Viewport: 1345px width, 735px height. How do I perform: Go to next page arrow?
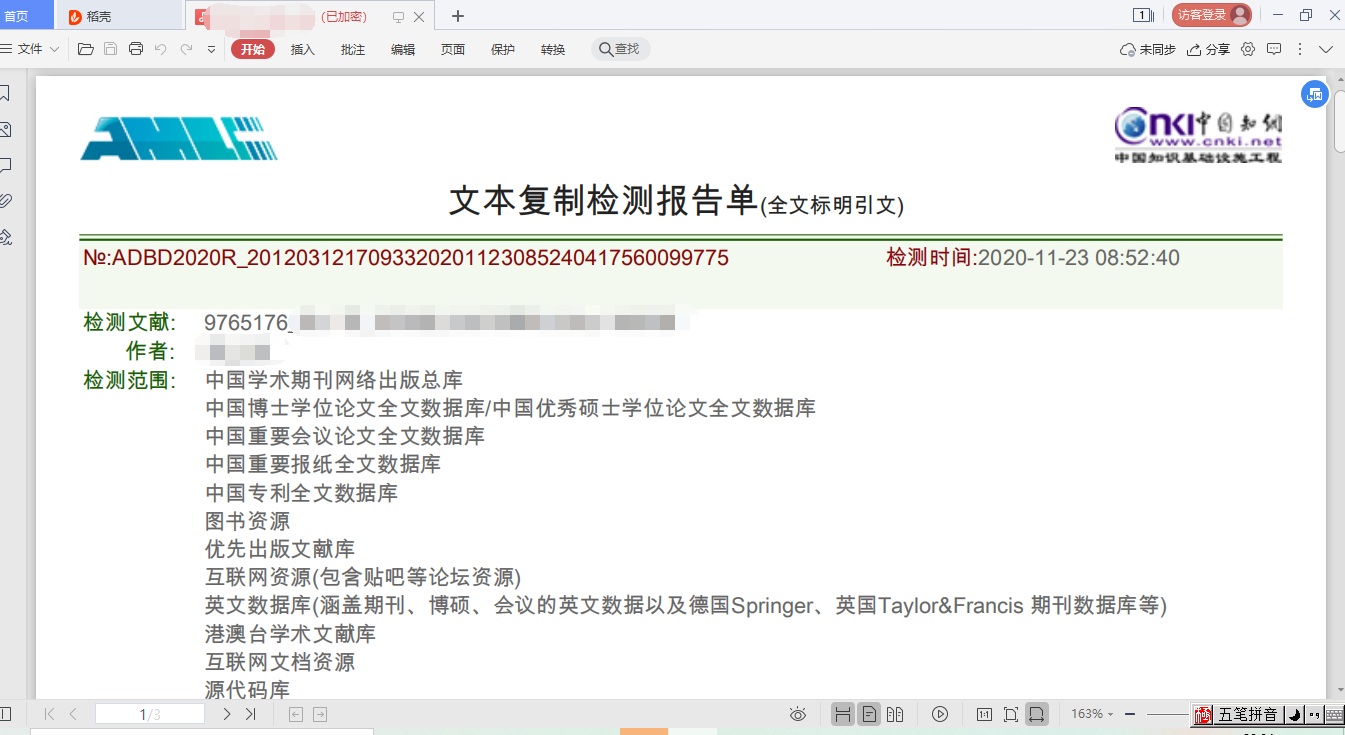pos(227,714)
